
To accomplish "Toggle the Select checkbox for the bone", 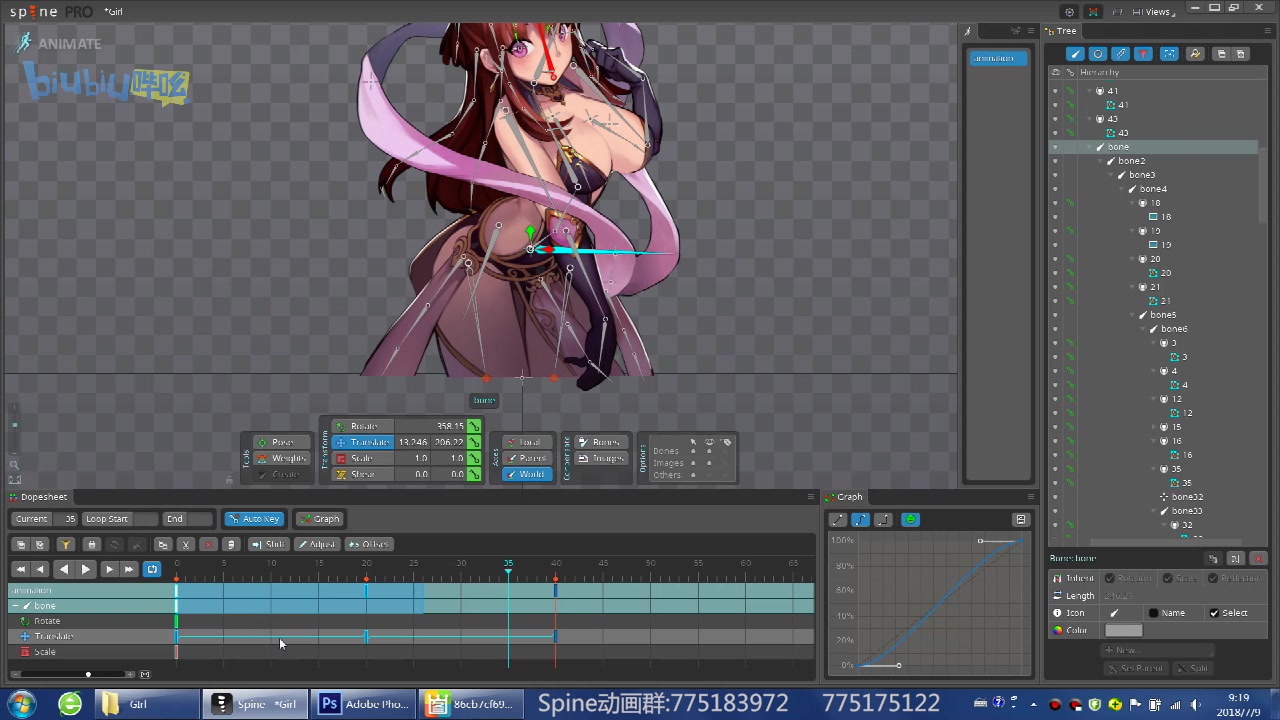I will click(x=1214, y=613).
